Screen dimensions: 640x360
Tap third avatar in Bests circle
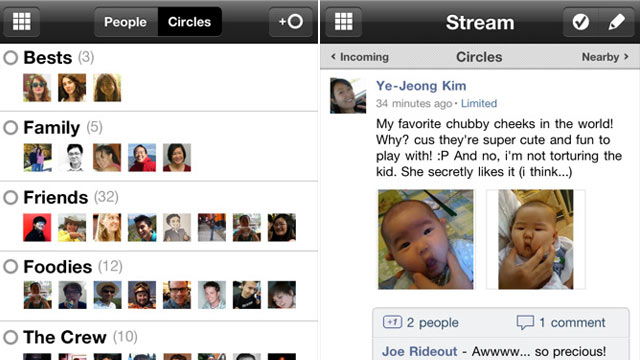[x=107, y=87]
